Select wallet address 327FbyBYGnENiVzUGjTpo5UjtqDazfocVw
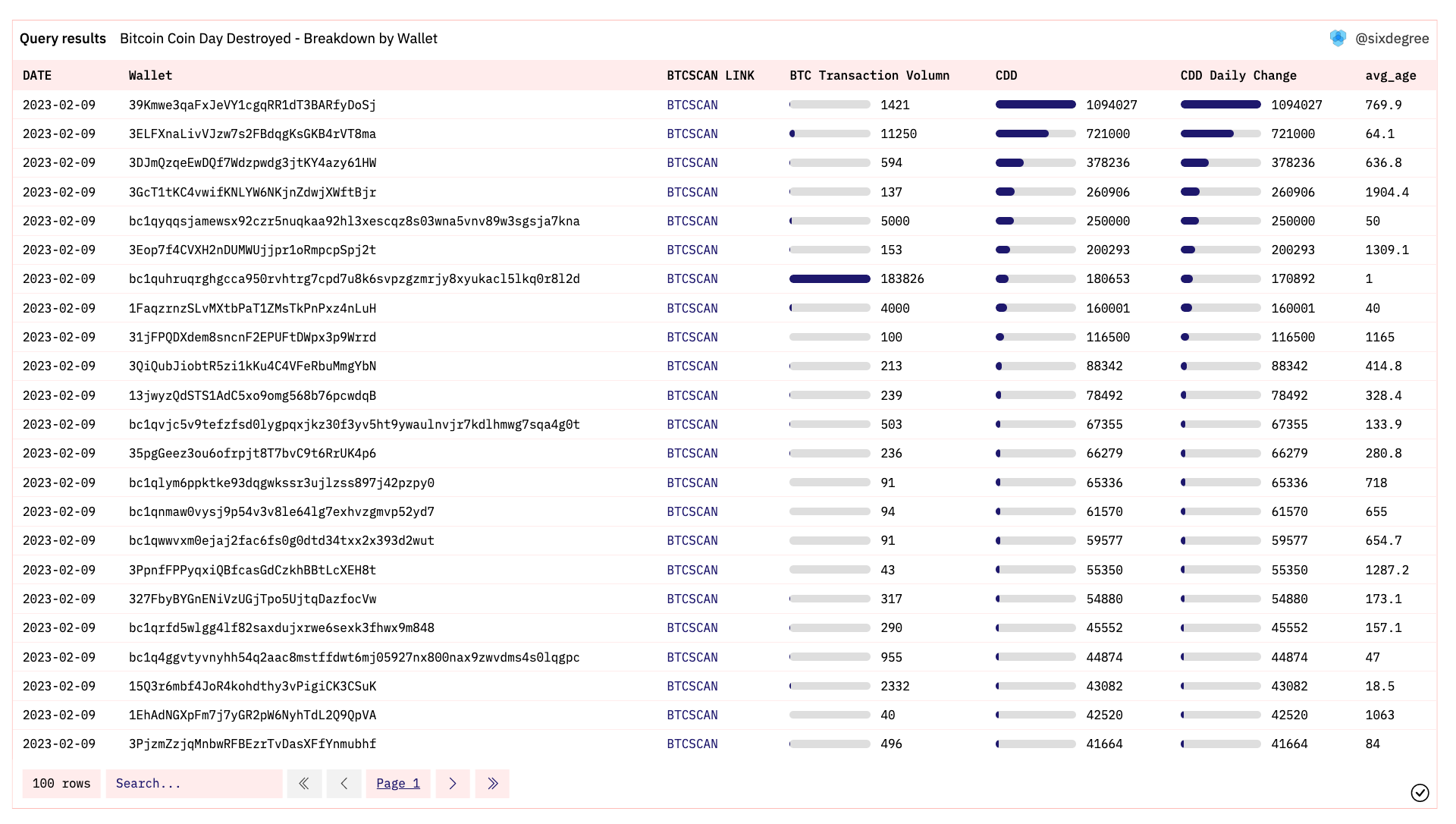The width and height of the screenshot is (1456, 824). 253,599
